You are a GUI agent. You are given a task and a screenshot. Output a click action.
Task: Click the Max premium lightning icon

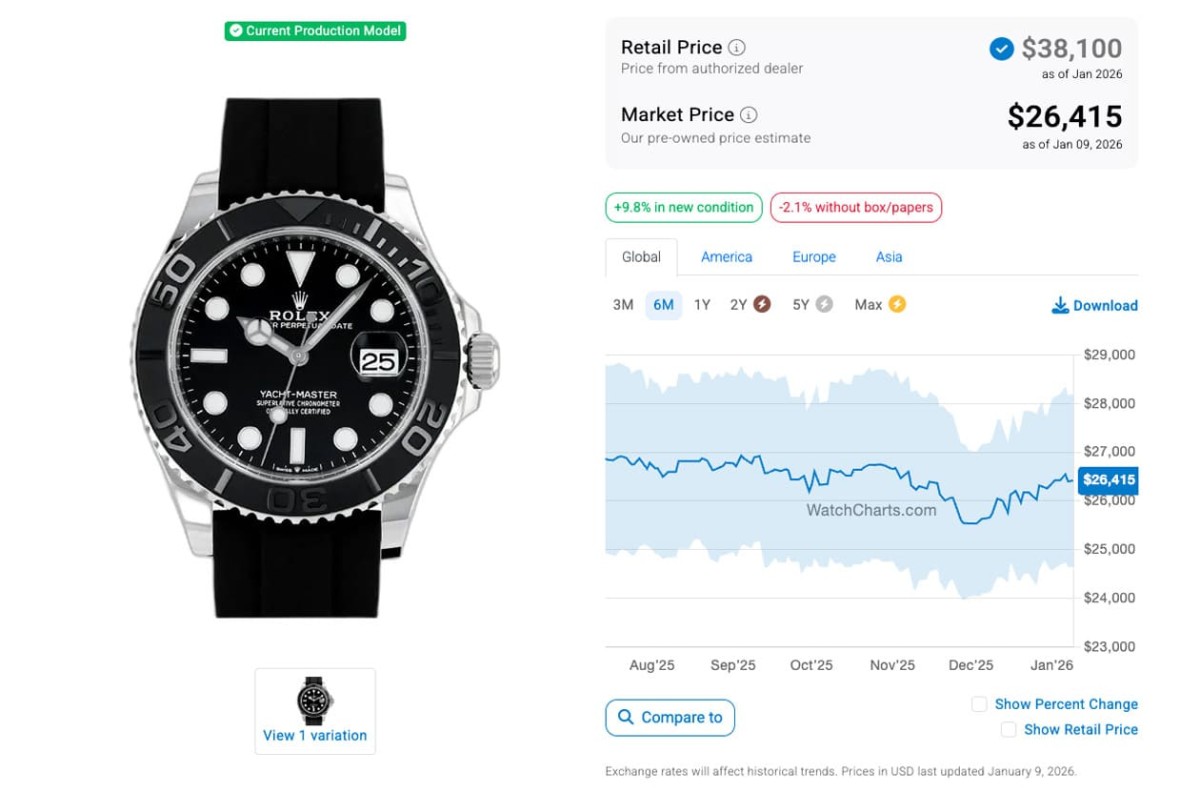897,304
